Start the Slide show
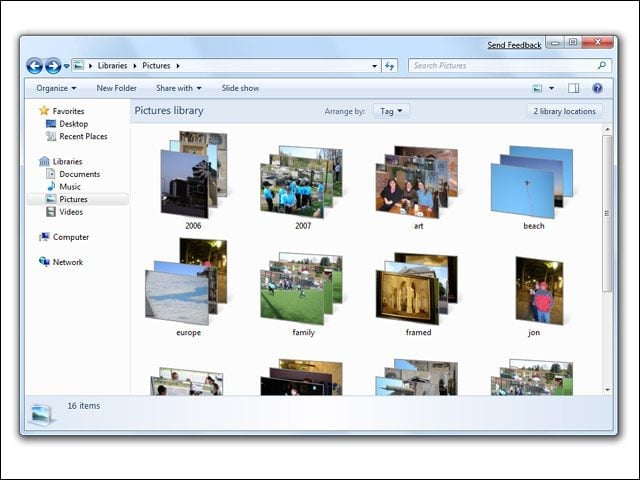This screenshot has width=640, height=480. 240,88
